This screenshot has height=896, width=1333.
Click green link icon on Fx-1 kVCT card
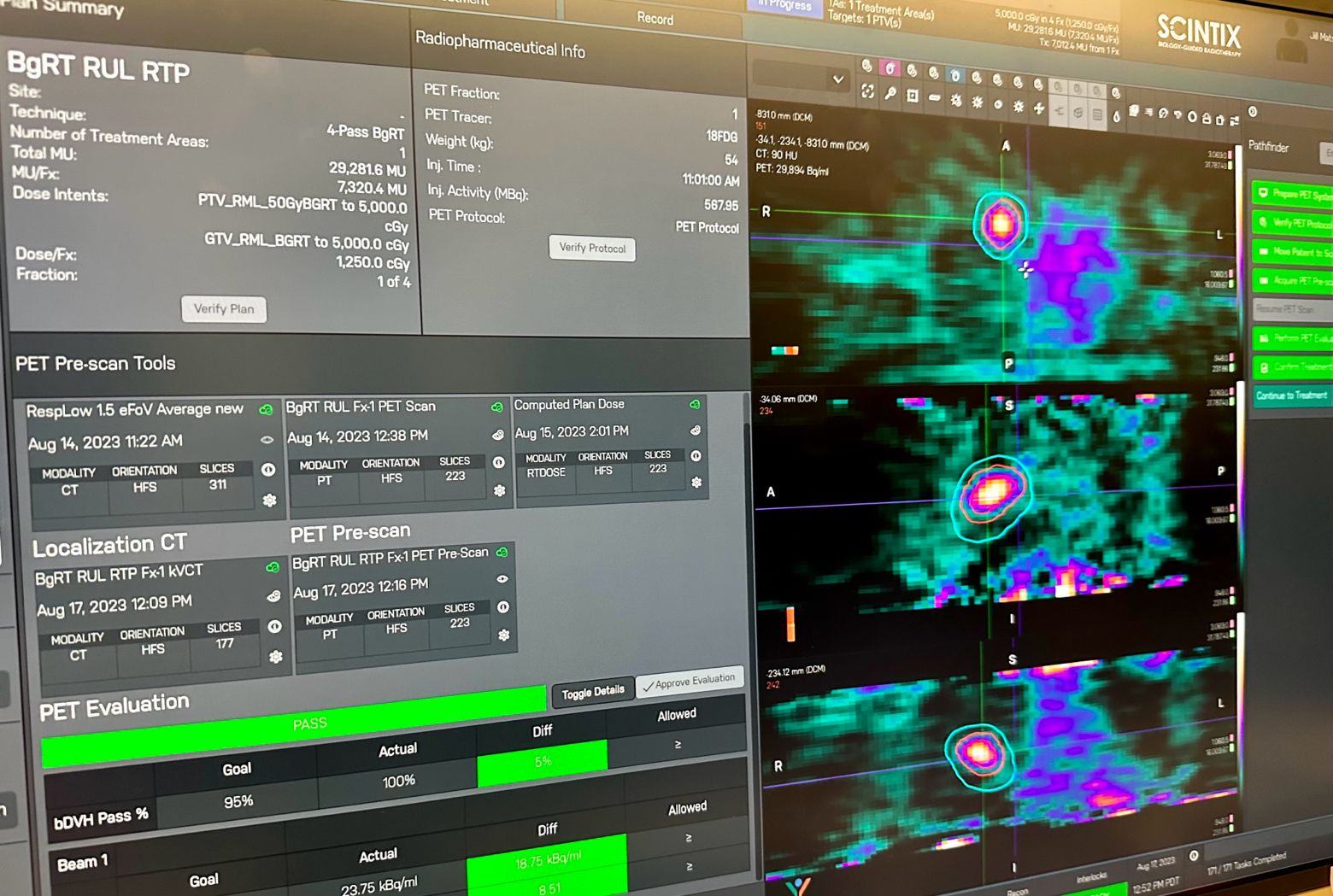[273, 566]
